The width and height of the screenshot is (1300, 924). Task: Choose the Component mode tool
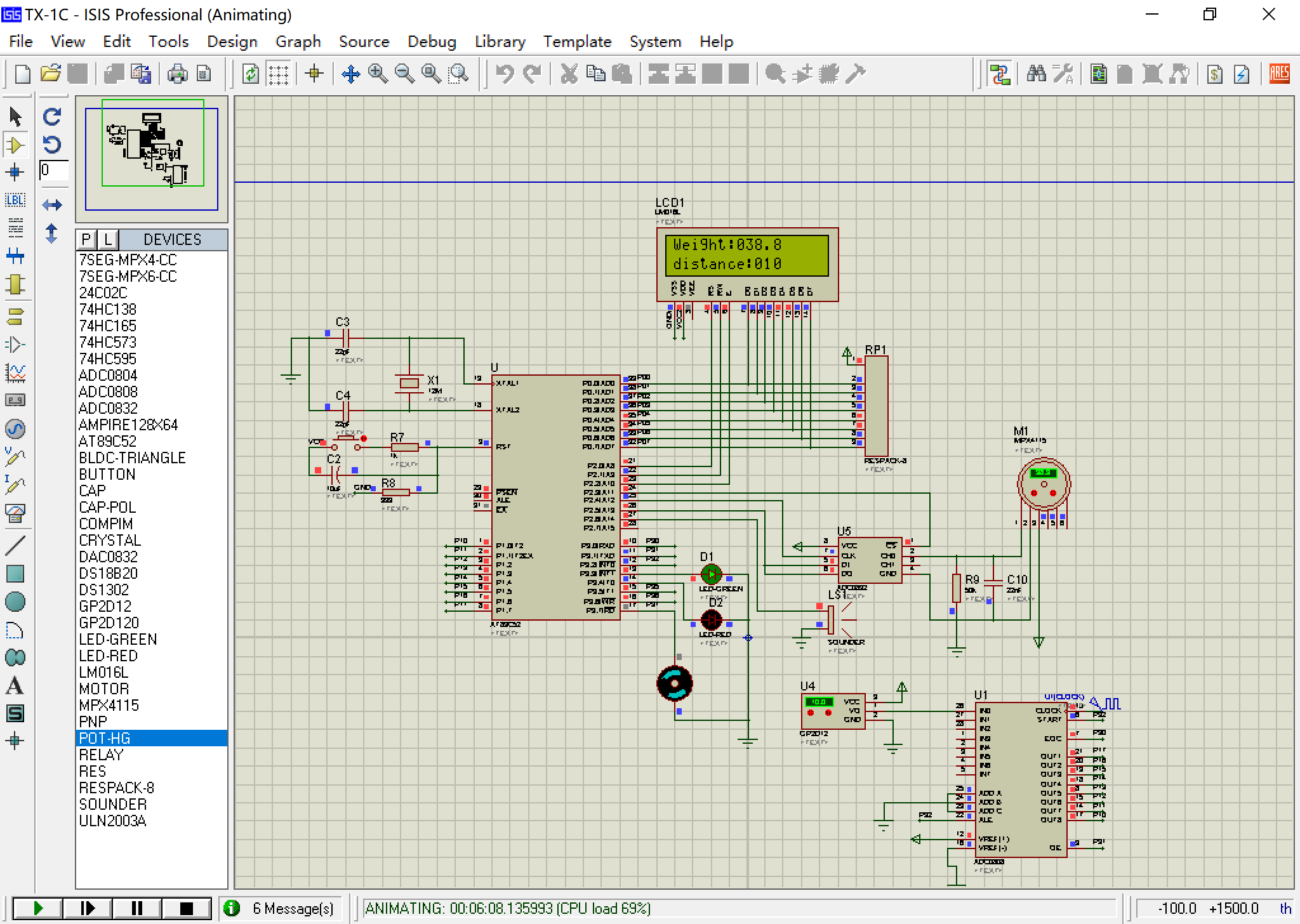(15, 145)
